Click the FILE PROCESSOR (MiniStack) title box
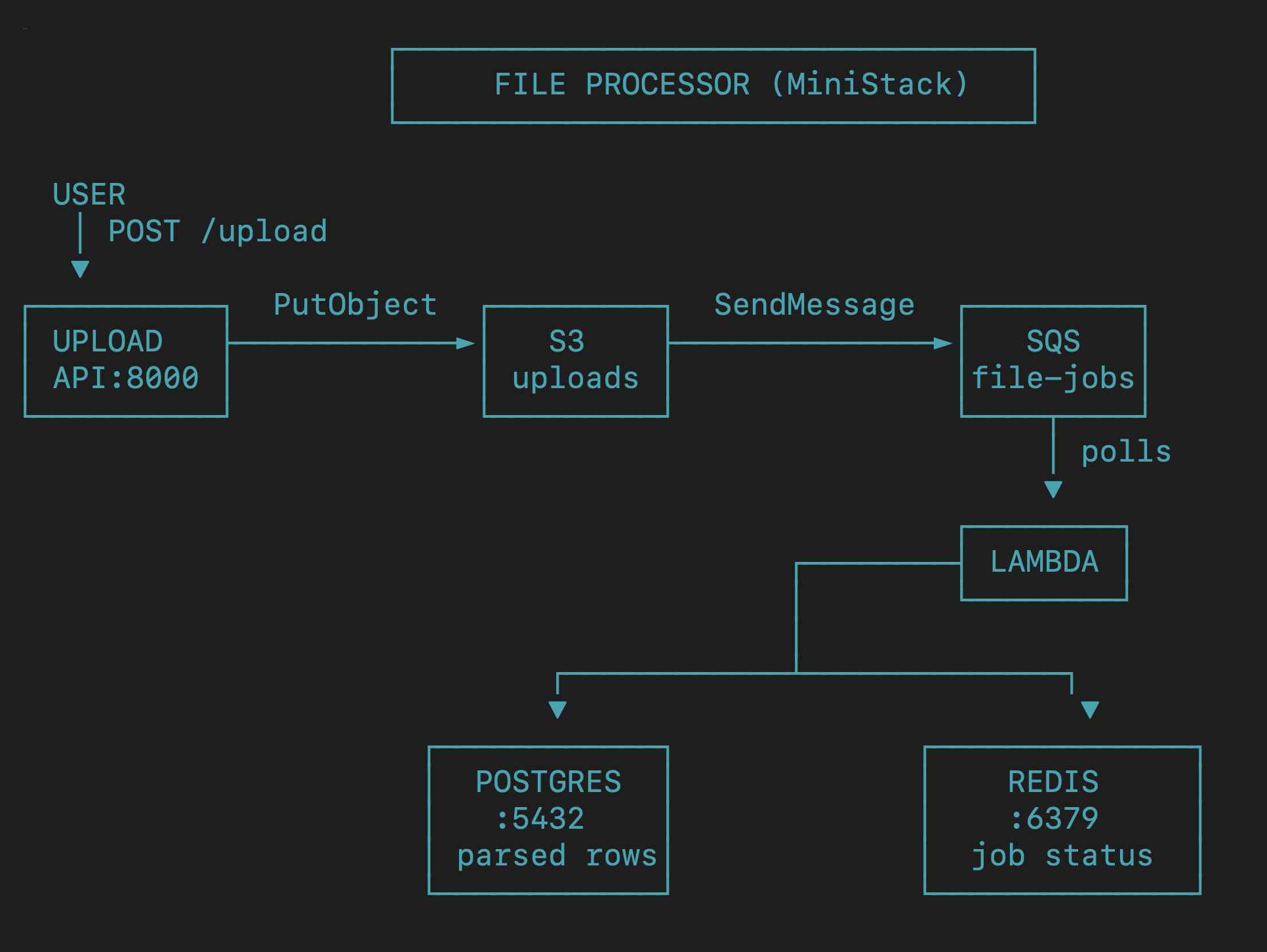 714,86
